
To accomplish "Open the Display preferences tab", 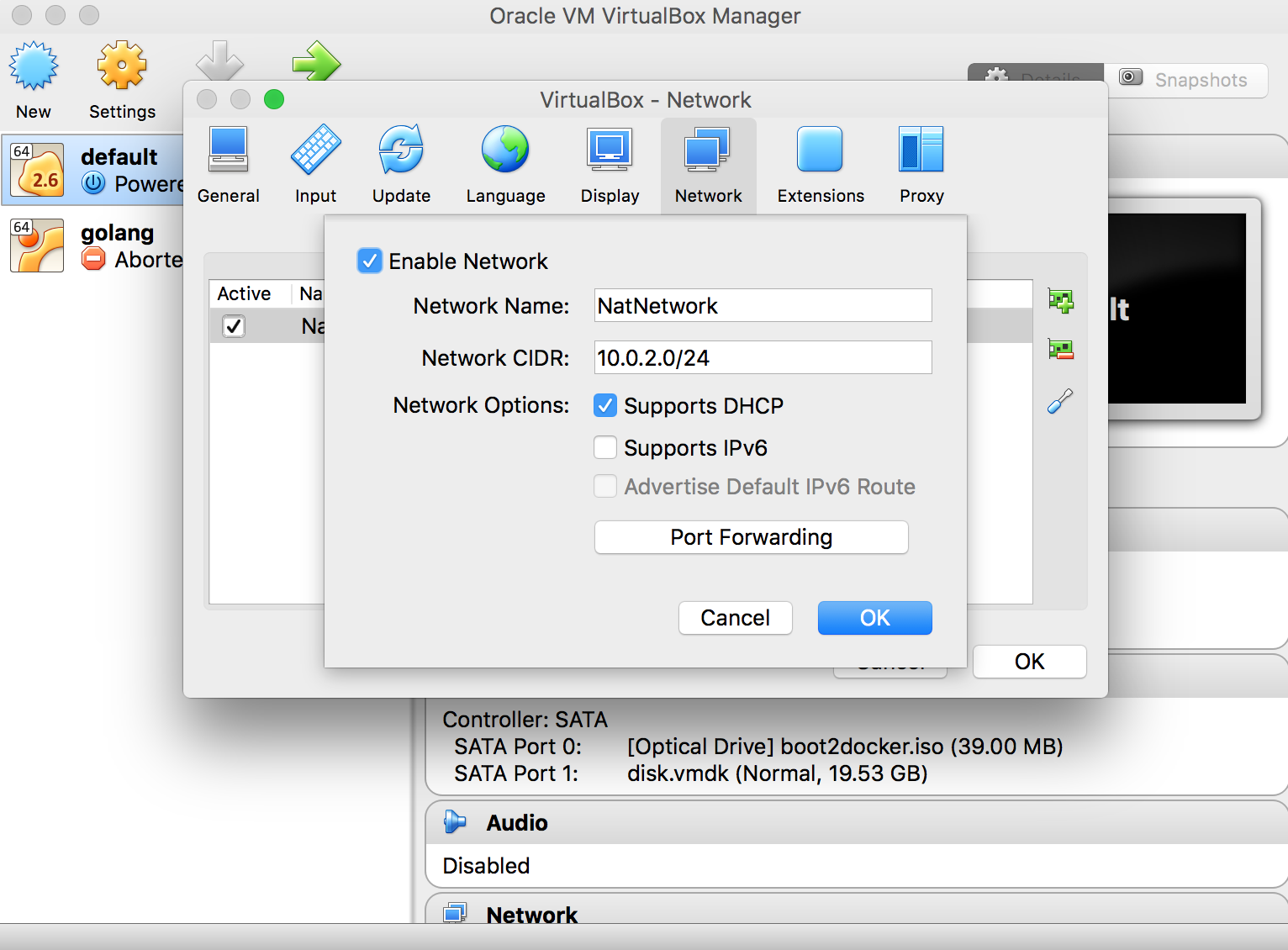I will [610, 166].
